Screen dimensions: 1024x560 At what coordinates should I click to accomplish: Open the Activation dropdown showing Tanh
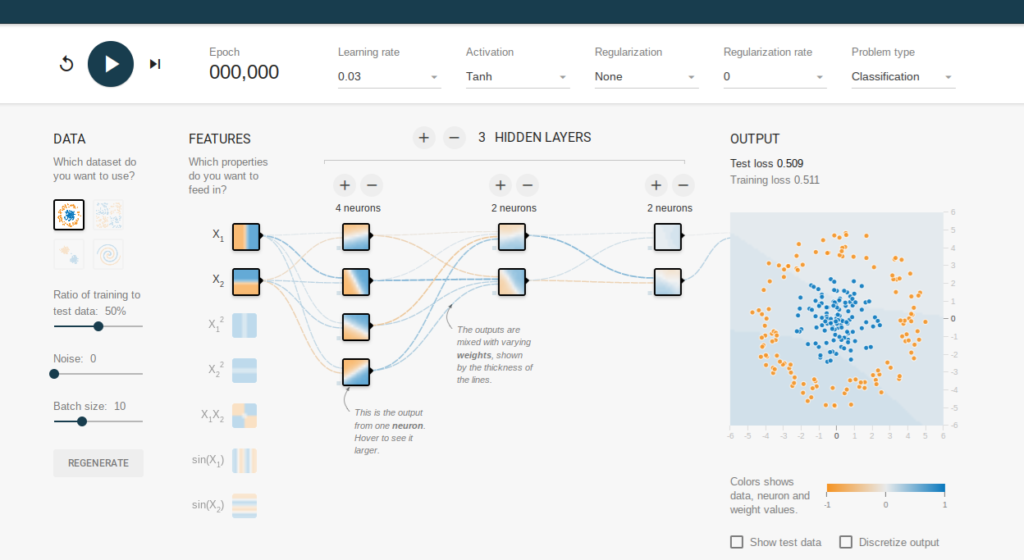[x=517, y=77]
